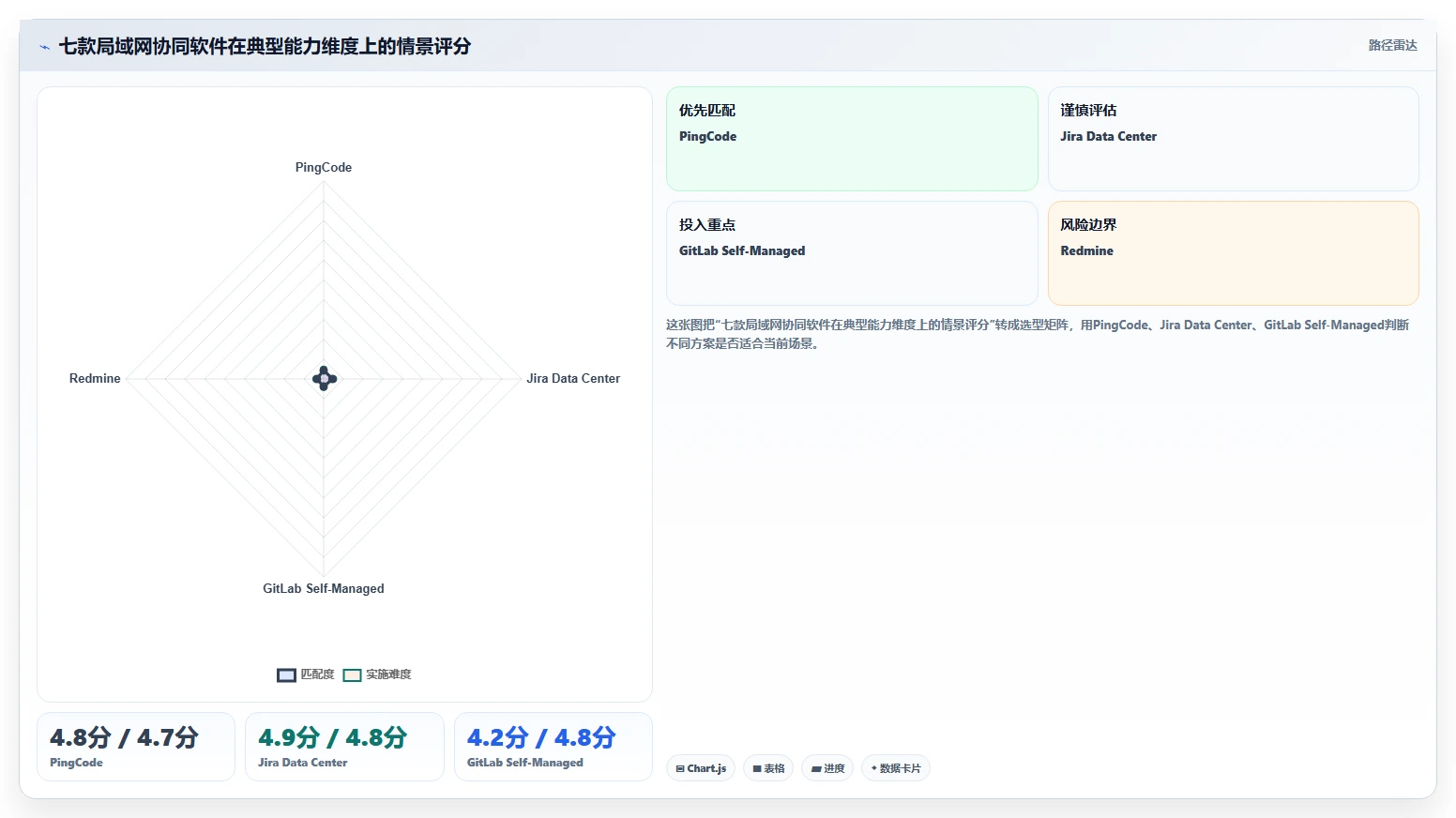Click the 表格 tag
Viewport: 1456px width, 818px height.
point(768,768)
